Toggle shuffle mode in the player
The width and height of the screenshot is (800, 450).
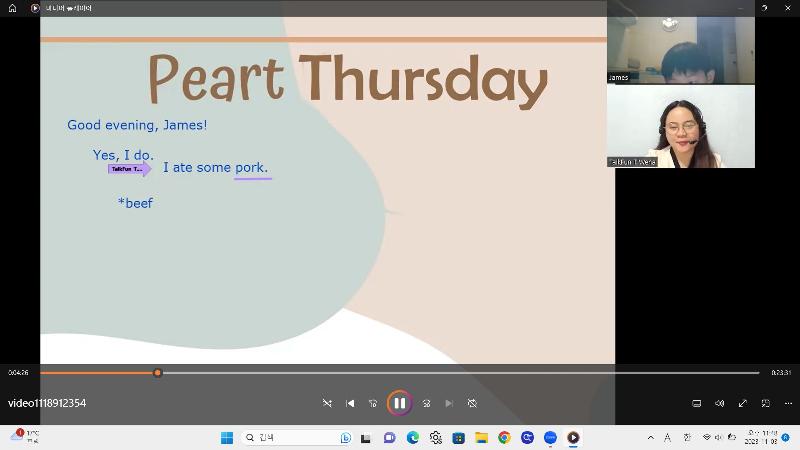coord(327,403)
